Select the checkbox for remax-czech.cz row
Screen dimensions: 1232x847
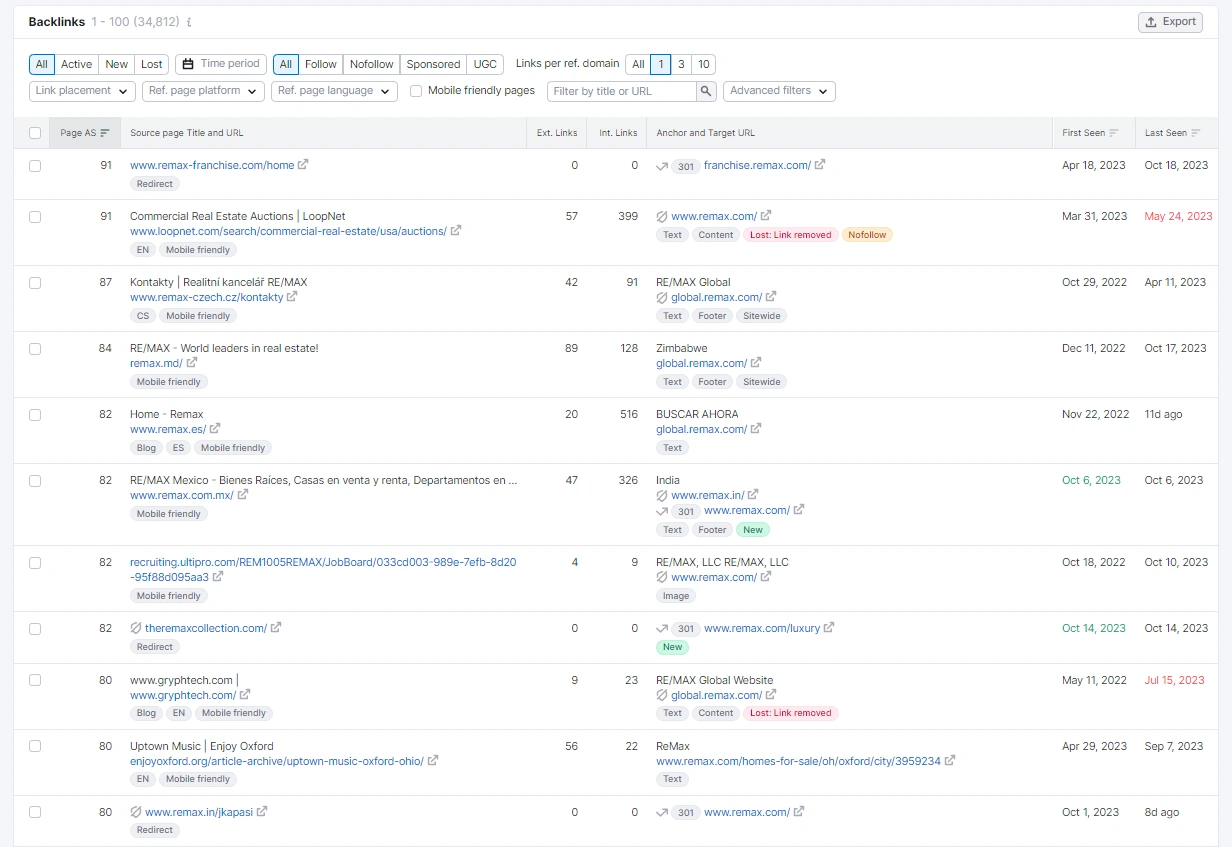pos(35,283)
